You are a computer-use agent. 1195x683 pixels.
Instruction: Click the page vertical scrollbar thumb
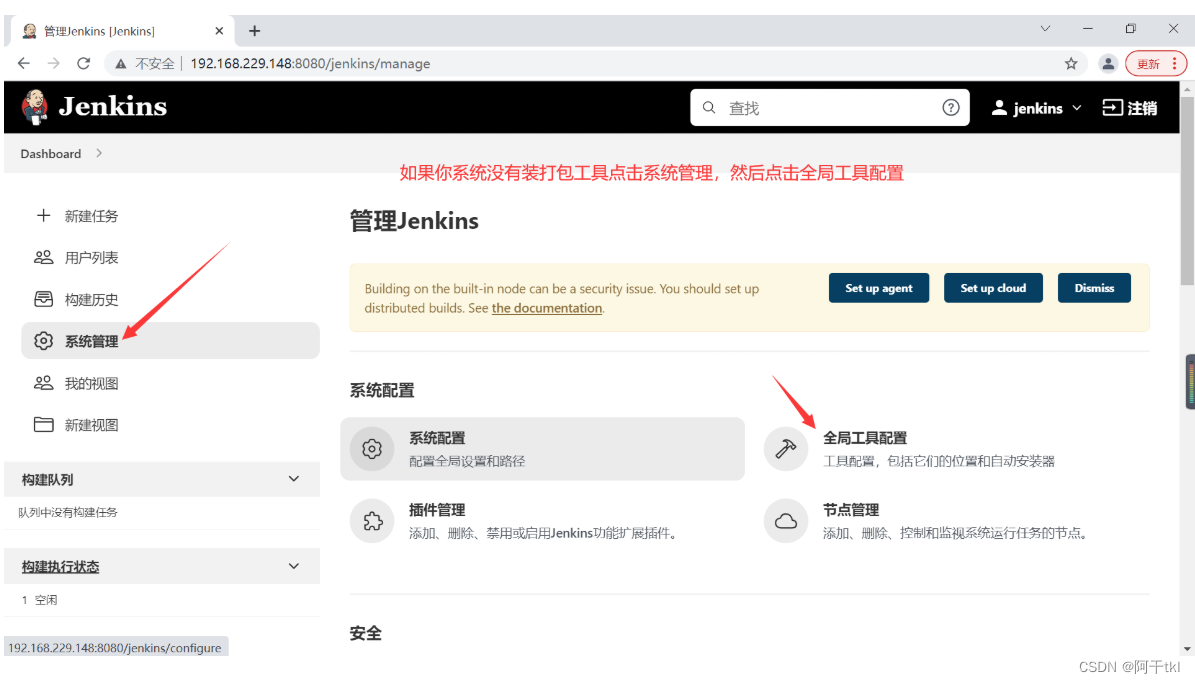[1187, 191]
